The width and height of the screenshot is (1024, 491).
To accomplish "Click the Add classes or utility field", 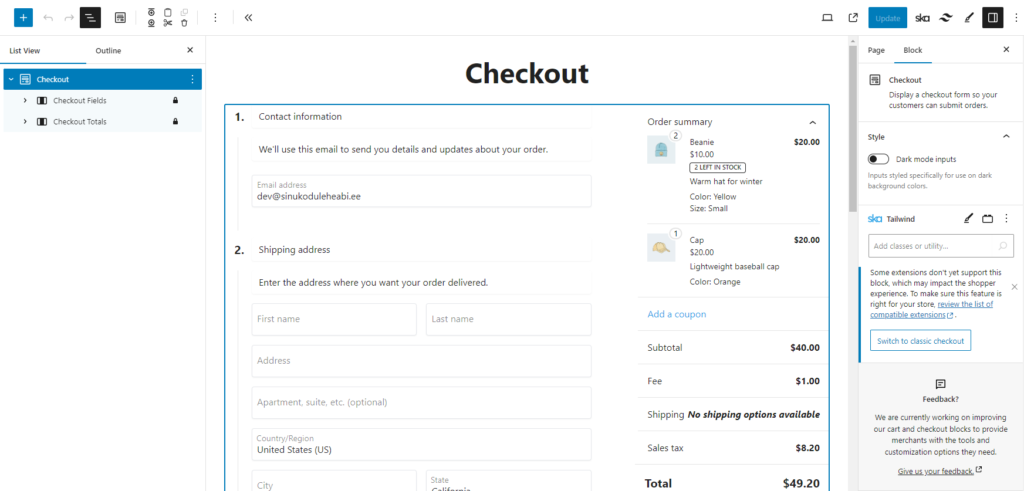I will [932, 246].
